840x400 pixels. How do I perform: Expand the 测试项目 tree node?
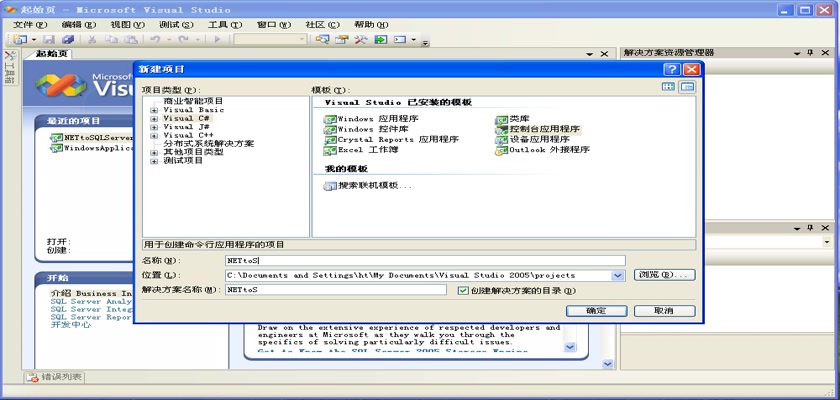[154, 161]
